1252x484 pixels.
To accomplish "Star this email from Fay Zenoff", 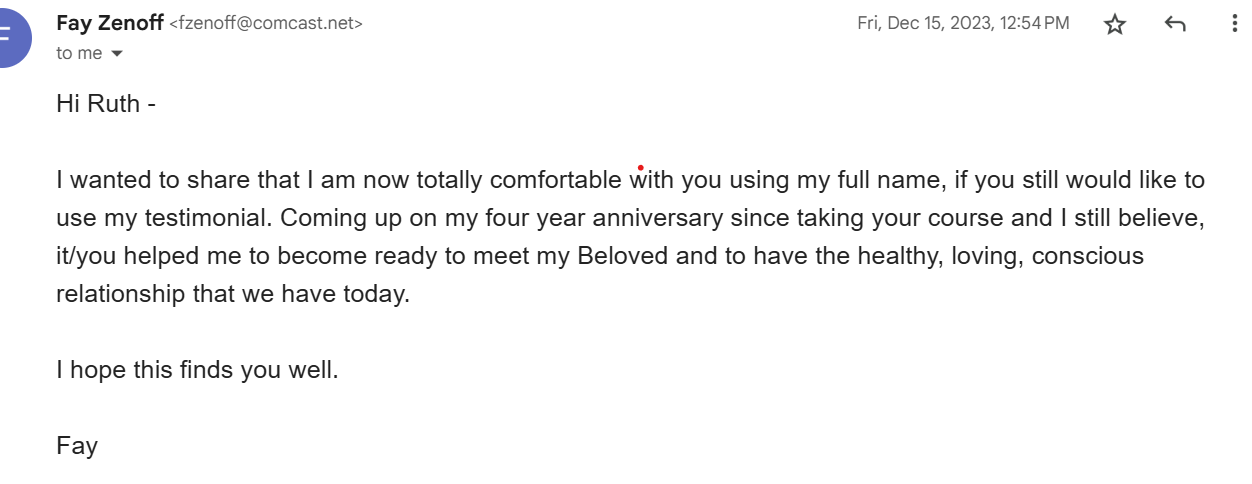I will pos(1115,25).
